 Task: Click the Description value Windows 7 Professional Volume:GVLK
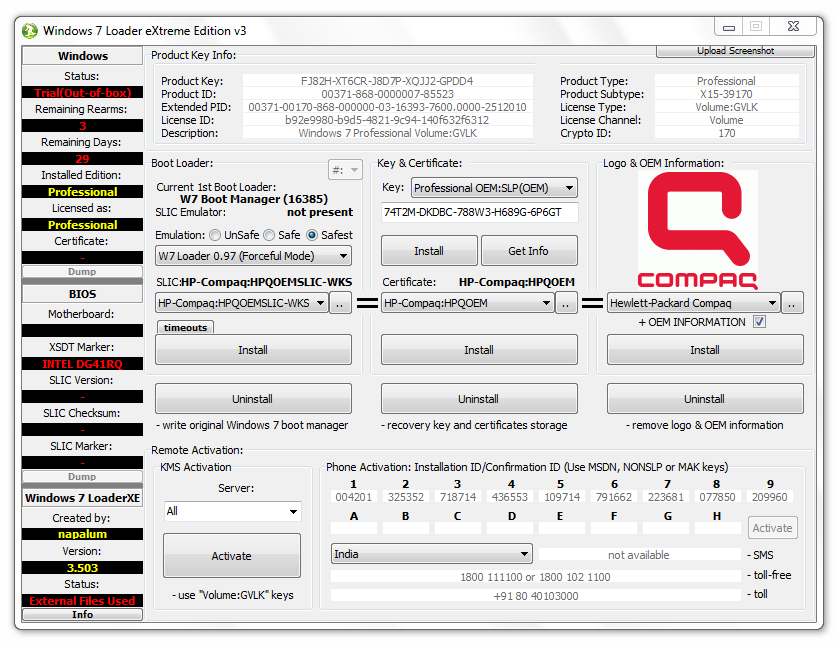tap(388, 133)
